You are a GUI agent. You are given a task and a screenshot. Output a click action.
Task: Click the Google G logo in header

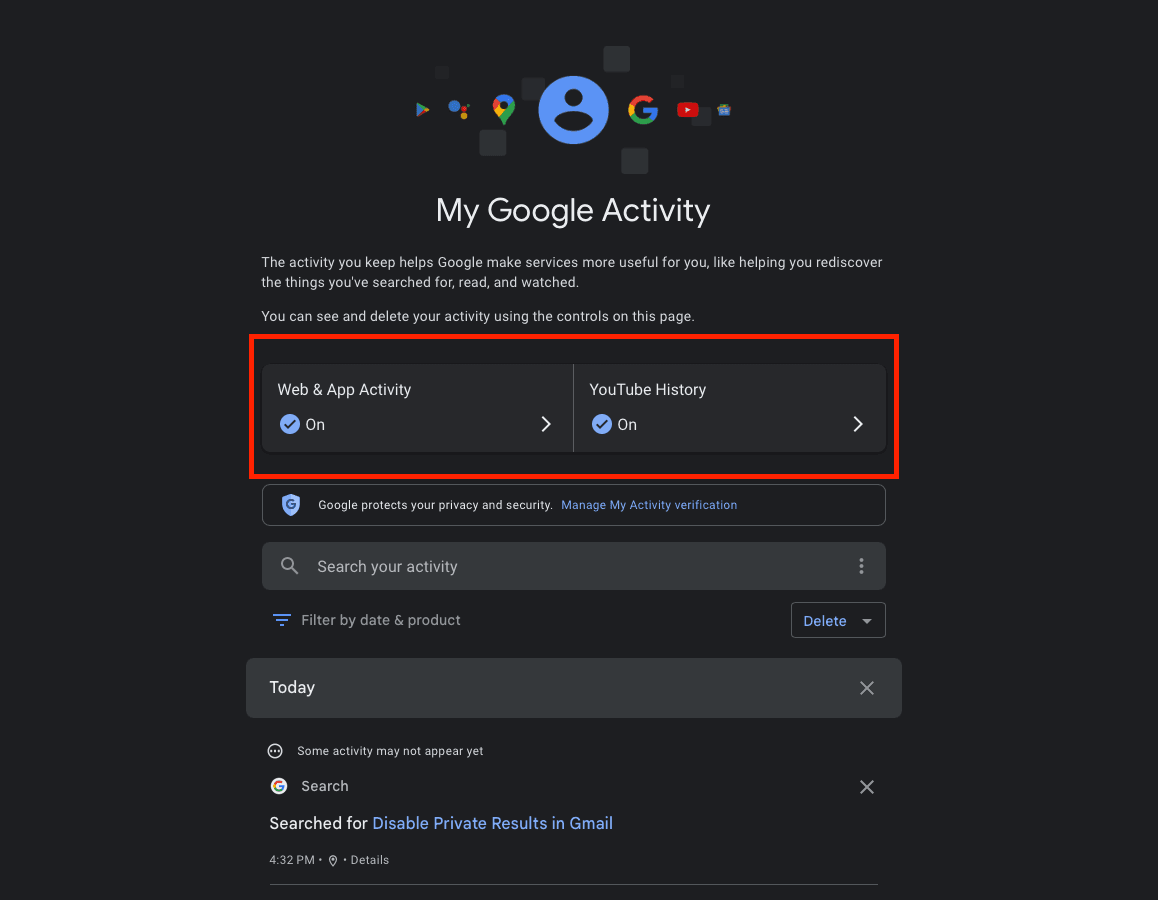[643, 110]
